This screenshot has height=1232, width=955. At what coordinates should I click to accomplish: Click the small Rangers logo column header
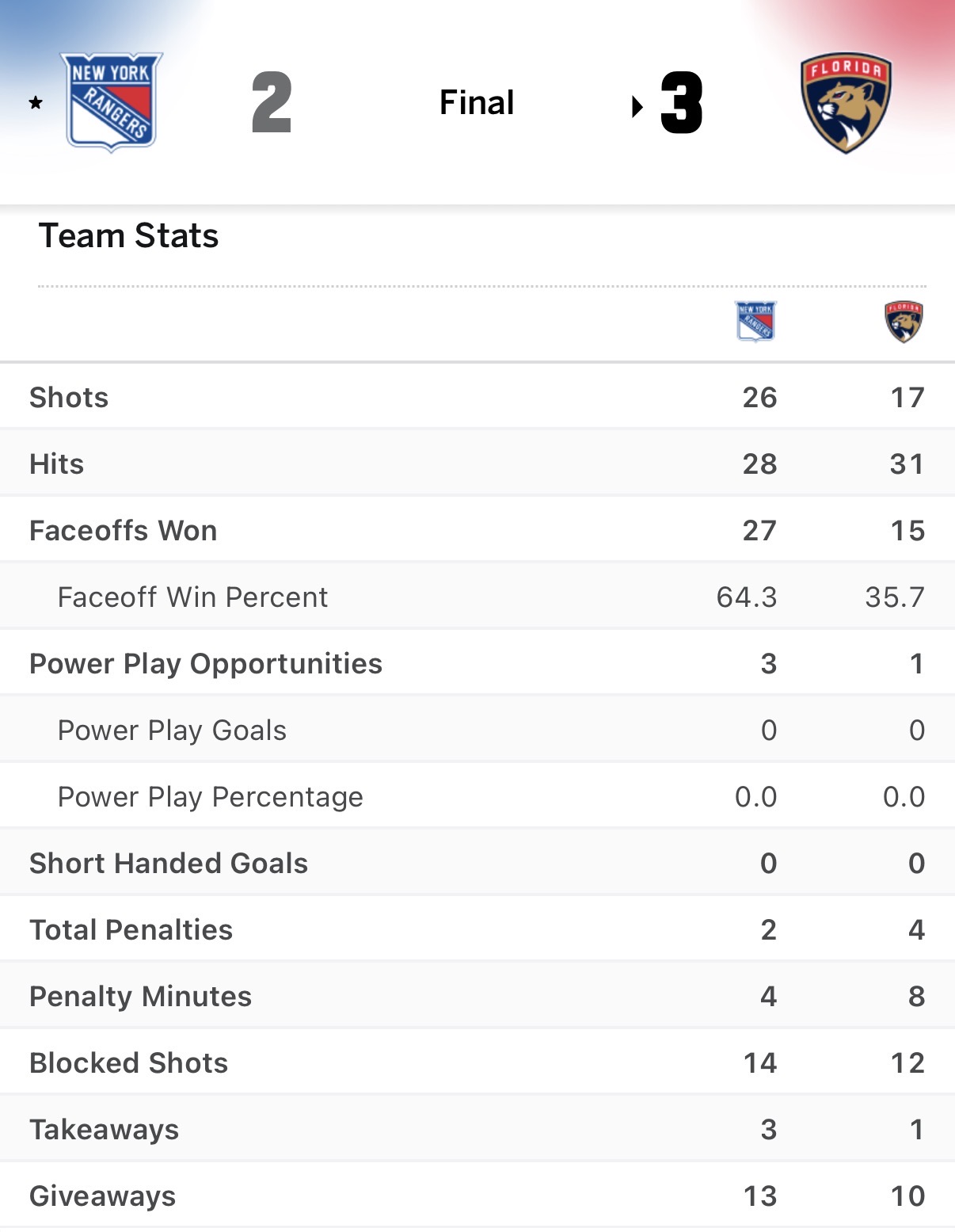755,321
